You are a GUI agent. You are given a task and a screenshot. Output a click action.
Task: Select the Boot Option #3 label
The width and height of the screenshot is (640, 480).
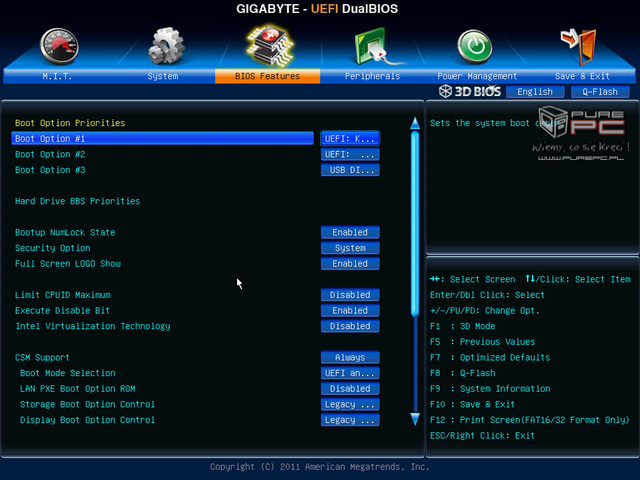pos(50,170)
